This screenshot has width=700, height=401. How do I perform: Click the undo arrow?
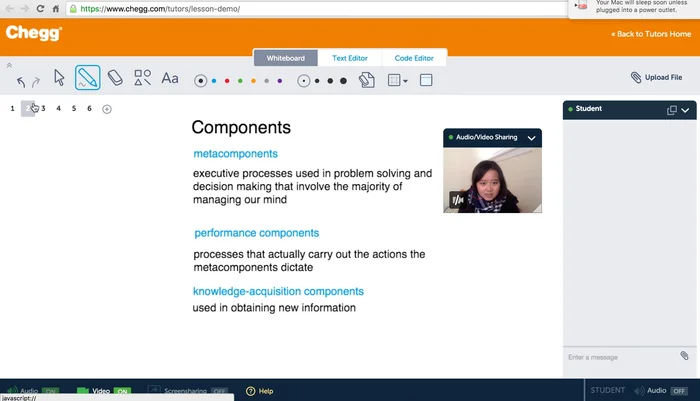(21, 82)
